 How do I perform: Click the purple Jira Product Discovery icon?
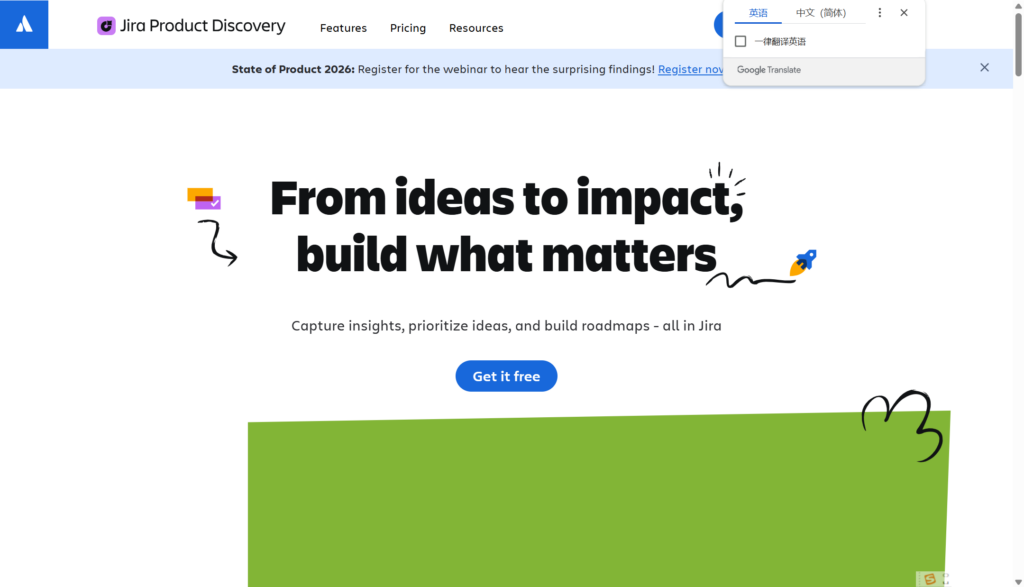coord(106,26)
